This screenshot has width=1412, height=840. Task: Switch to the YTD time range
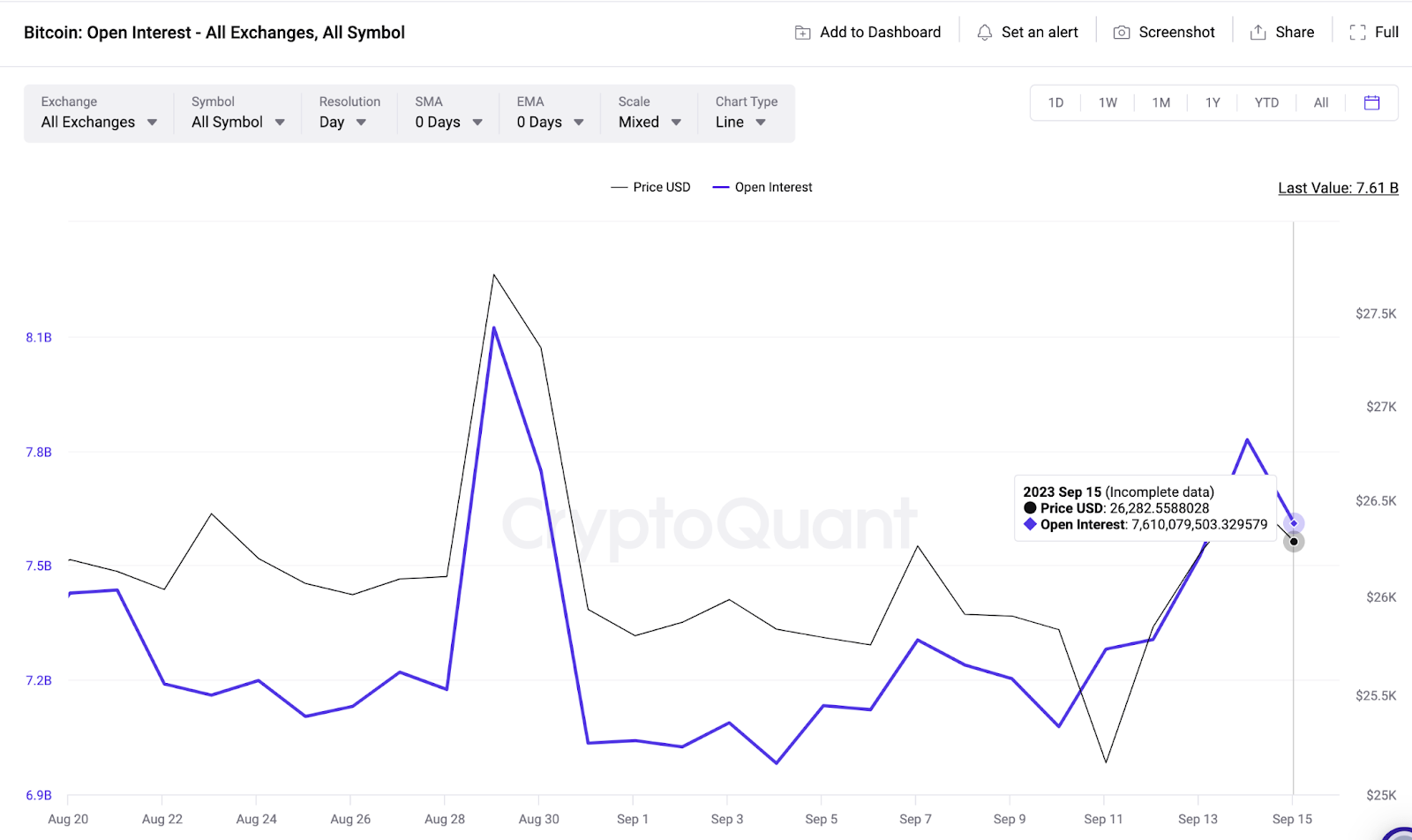click(x=1266, y=102)
